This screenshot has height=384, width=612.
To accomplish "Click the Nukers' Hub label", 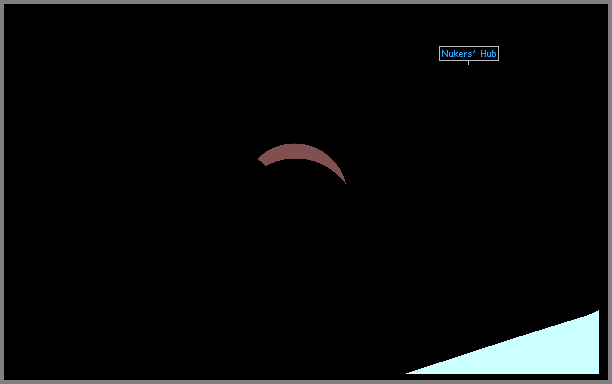I will (469, 53).
